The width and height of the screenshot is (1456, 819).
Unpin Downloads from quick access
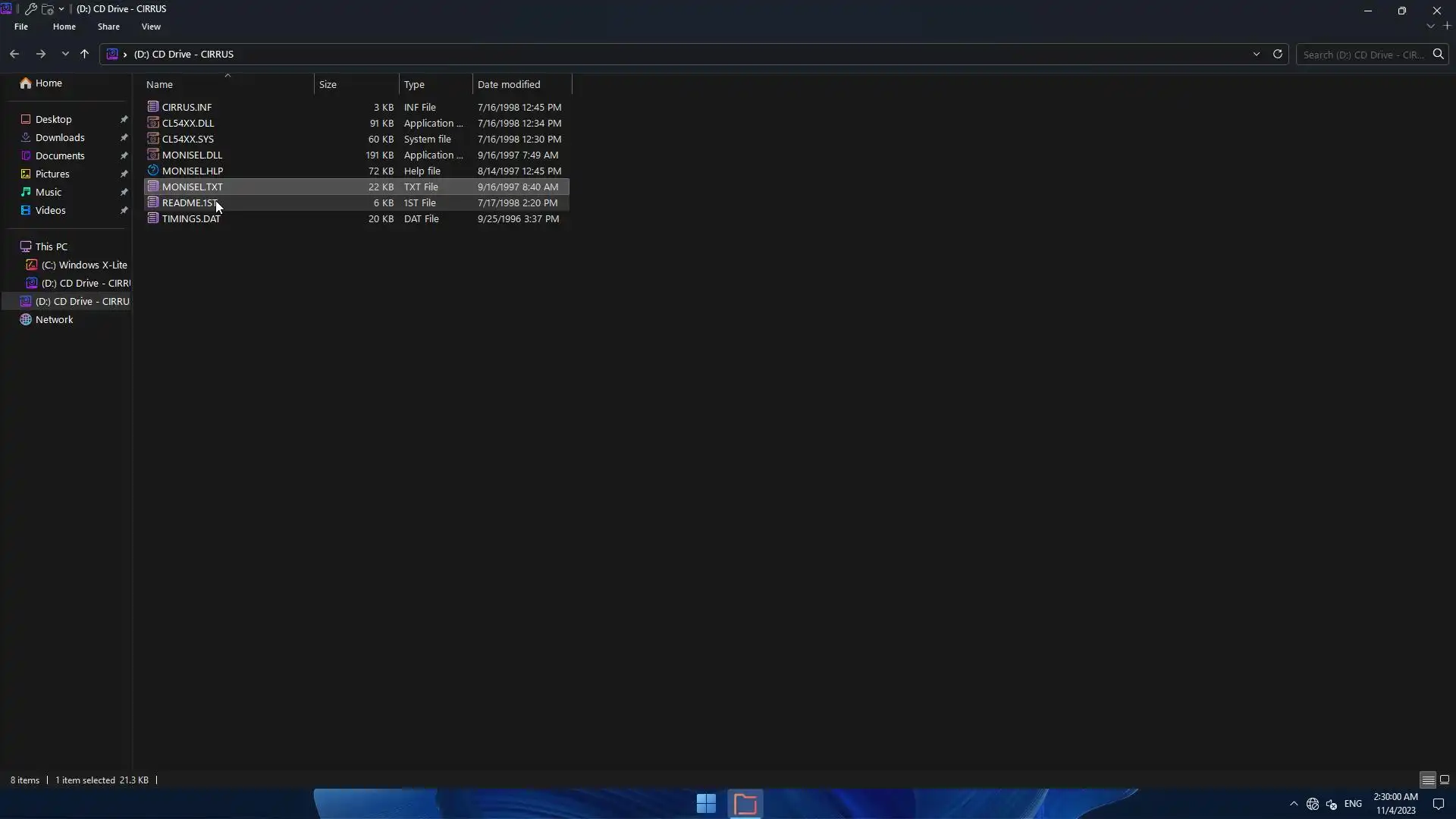tap(124, 138)
